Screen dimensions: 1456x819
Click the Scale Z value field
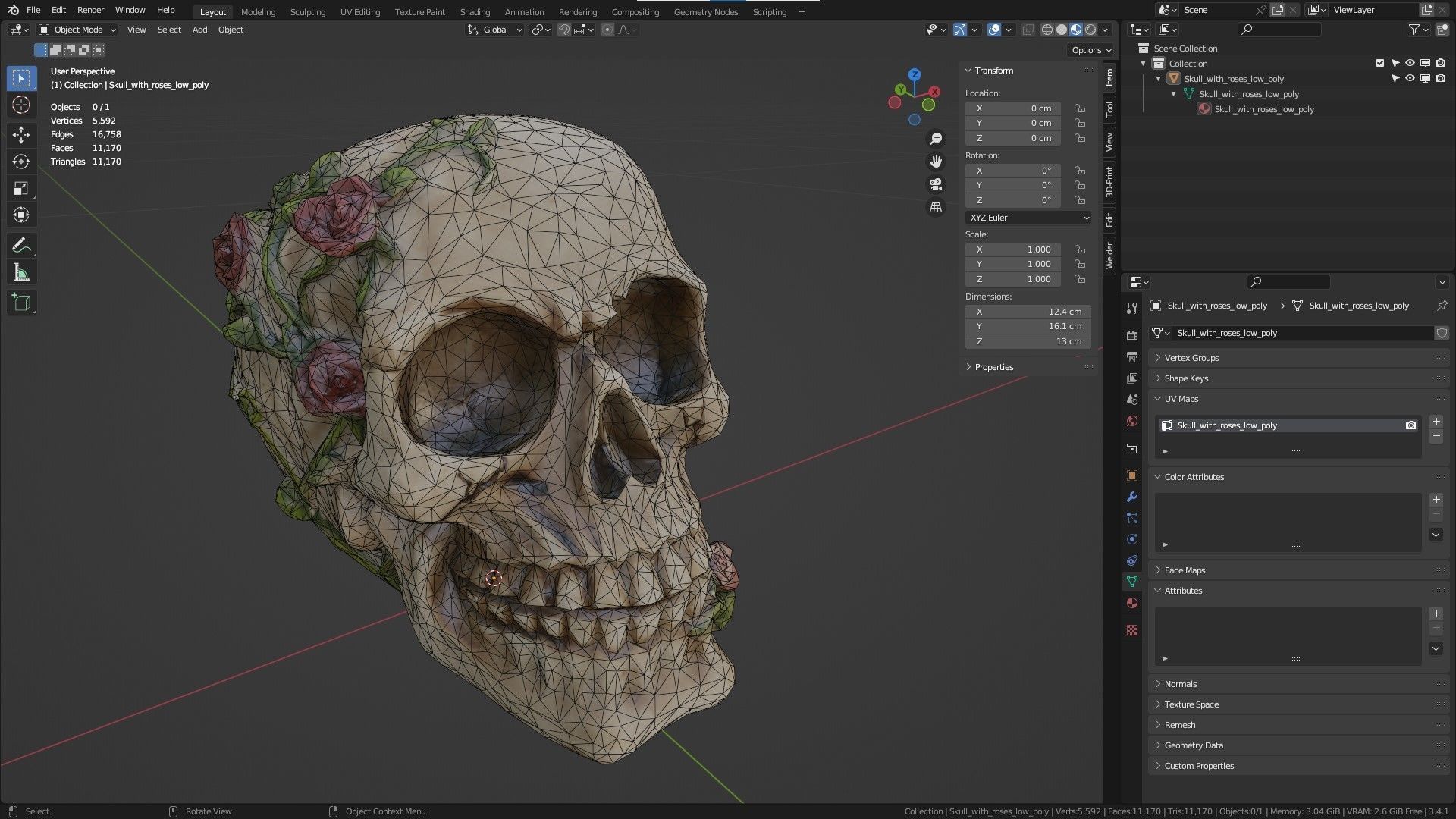pos(1013,279)
